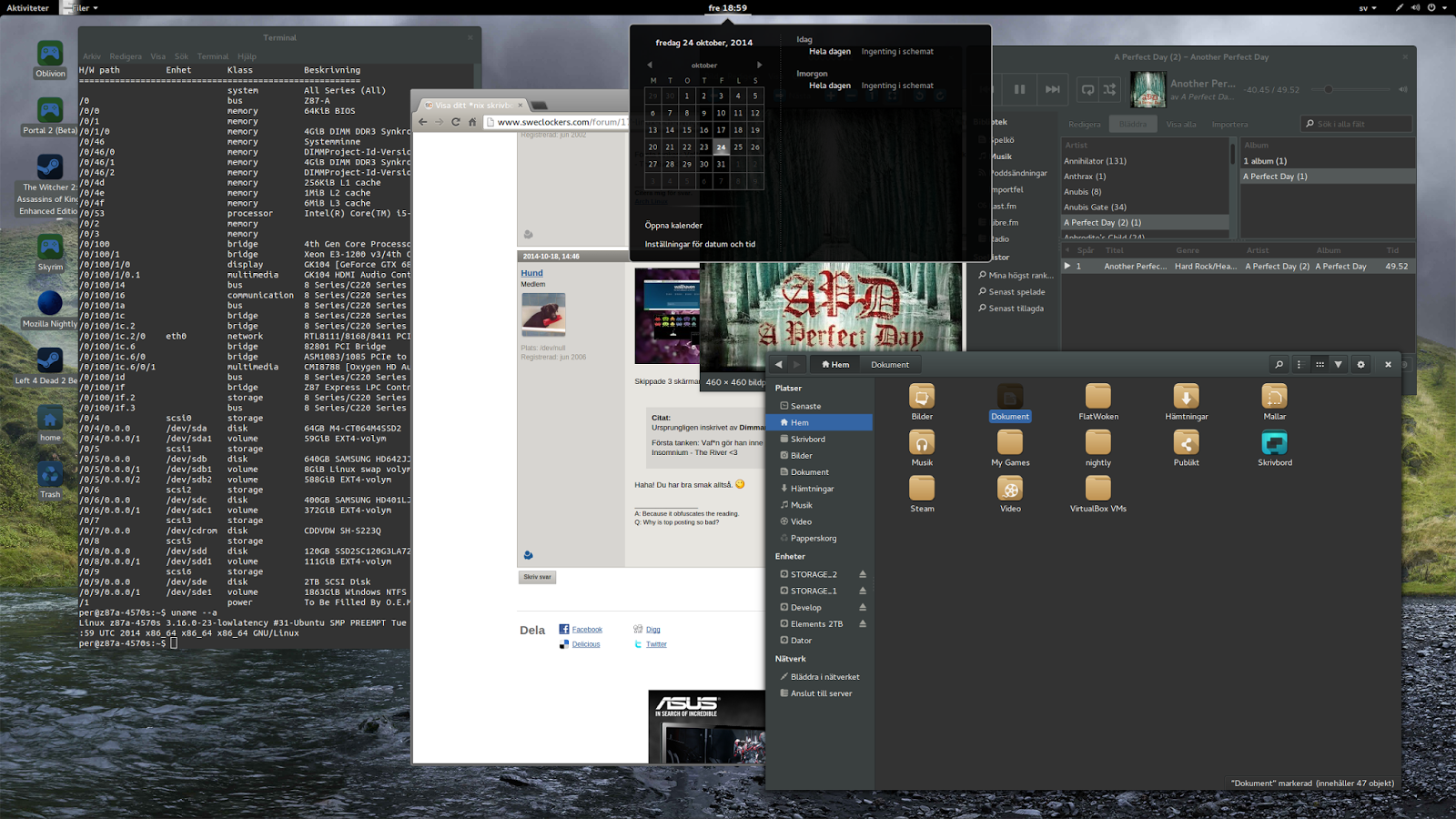This screenshot has width=1456, height=819.
Task: Open the search icon in file manager
Action: pos(1279,364)
